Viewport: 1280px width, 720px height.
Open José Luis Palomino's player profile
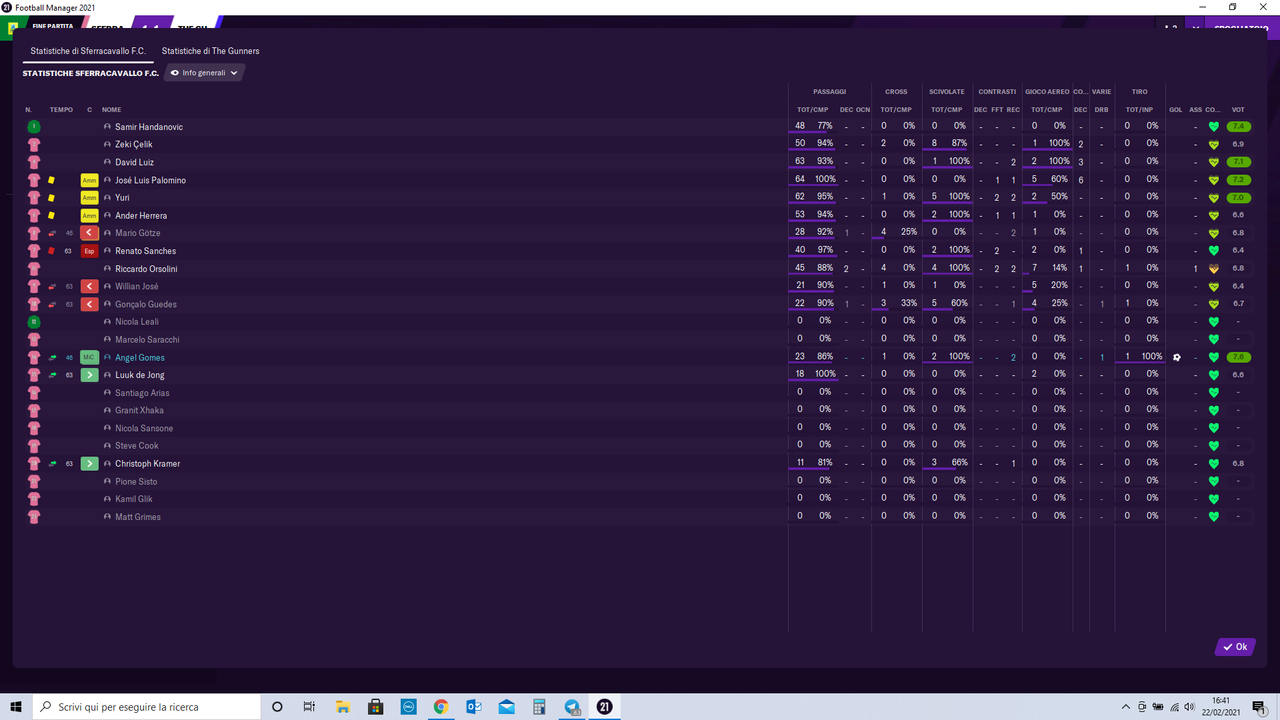click(150, 180)
